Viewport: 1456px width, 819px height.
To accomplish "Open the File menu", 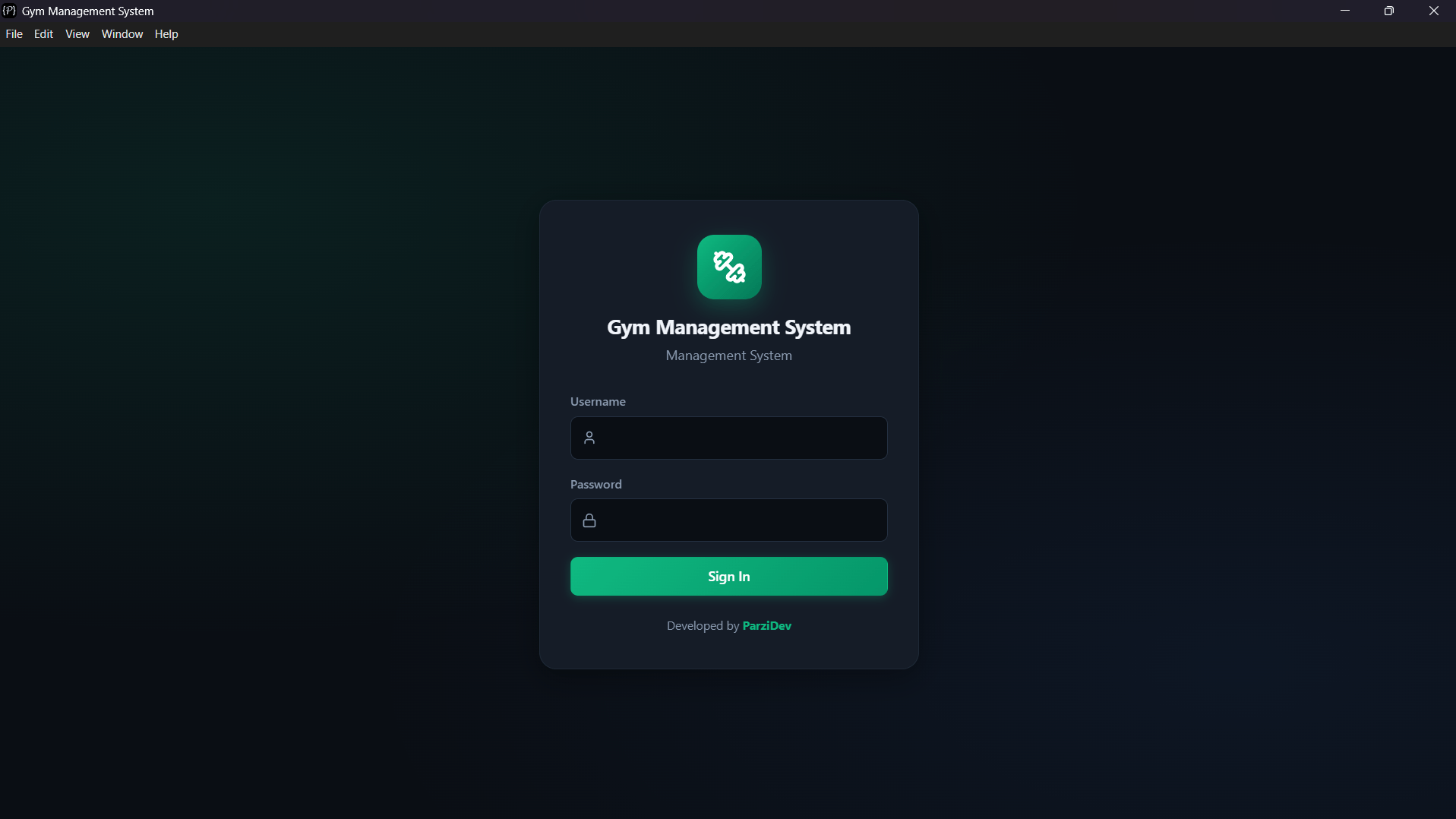I will tap(14, 34).
